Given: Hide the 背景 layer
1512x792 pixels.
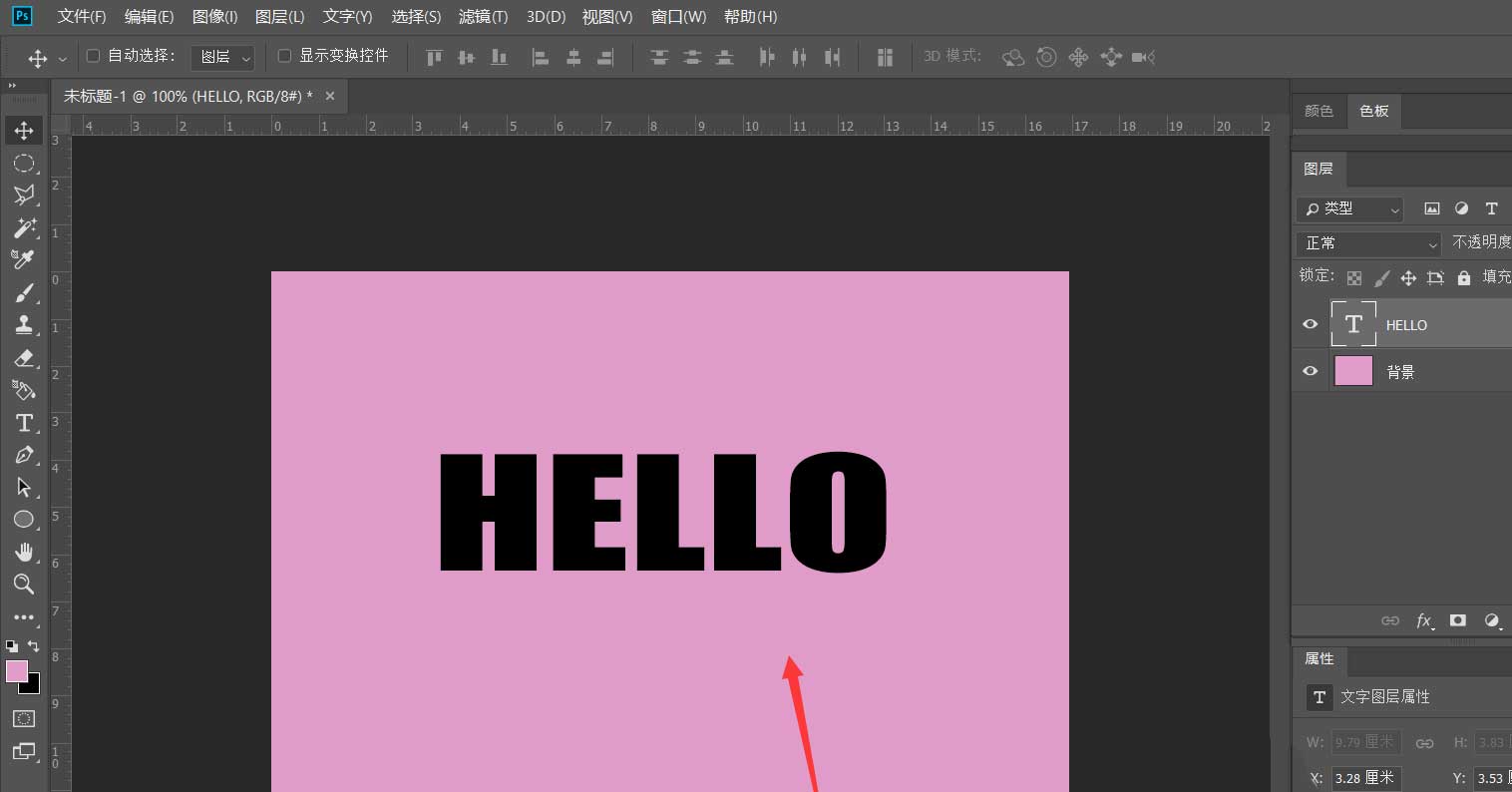Looking at the screenshot, I should tap(1311, 371).
